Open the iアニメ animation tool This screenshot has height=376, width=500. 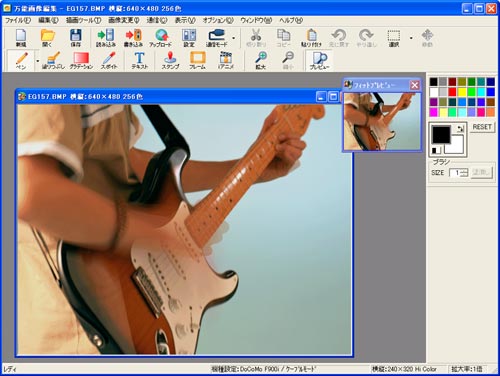[x=226, y=60]
